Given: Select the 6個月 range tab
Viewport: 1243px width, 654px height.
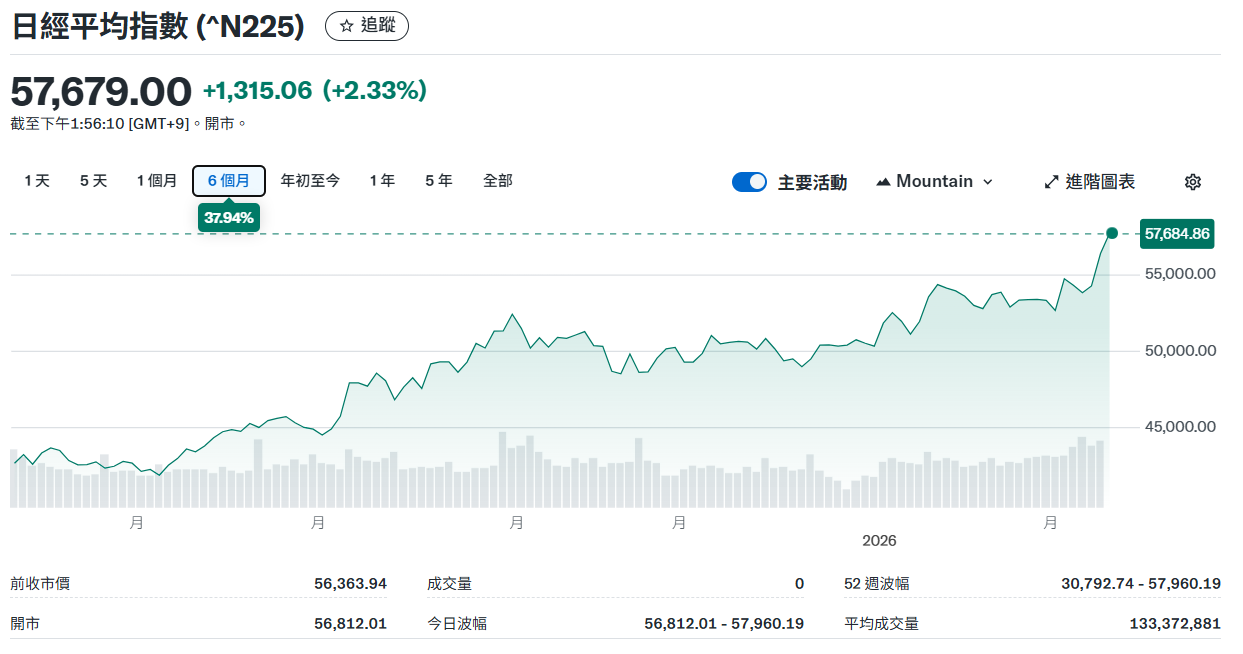Looking at the screenshot, I should (x=229, y=181).
